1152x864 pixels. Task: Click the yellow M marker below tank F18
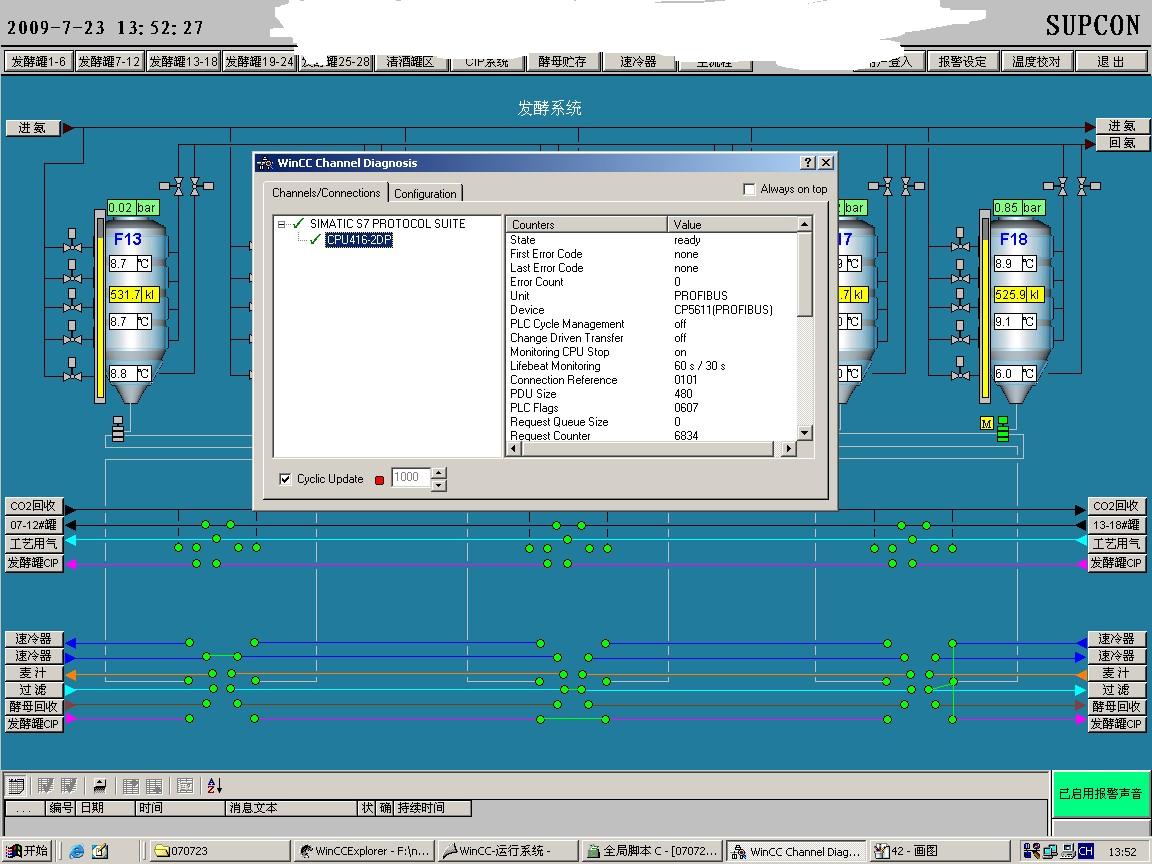pos(987,424)
